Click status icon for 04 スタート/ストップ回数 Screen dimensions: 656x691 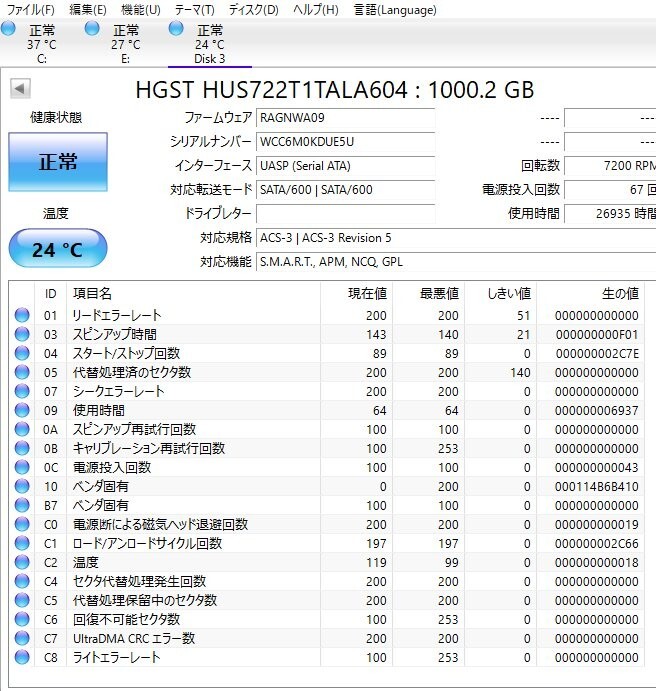pos(22,353)
